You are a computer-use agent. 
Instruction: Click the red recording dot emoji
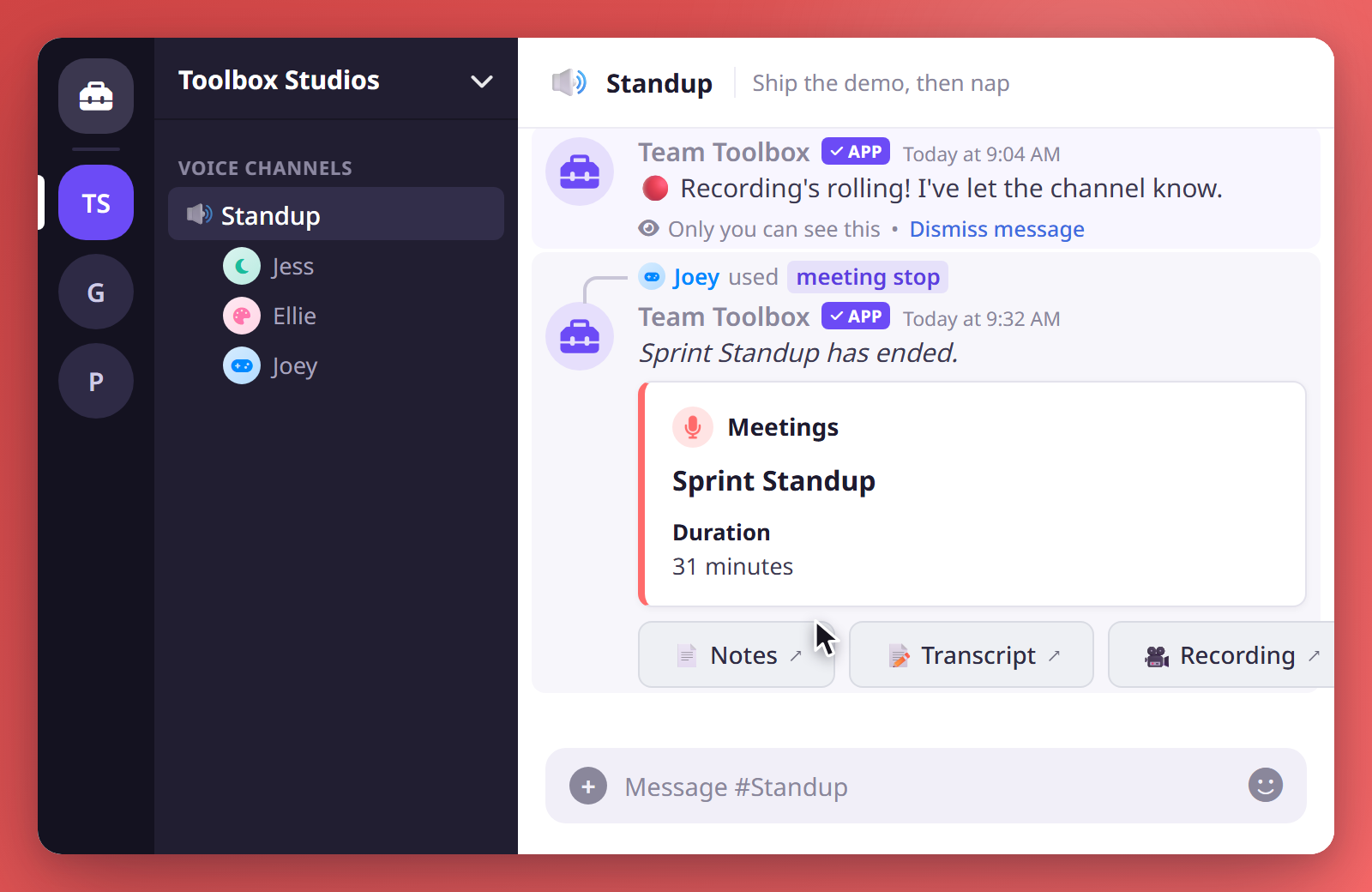pyautogui.click(x=655, y=188)
